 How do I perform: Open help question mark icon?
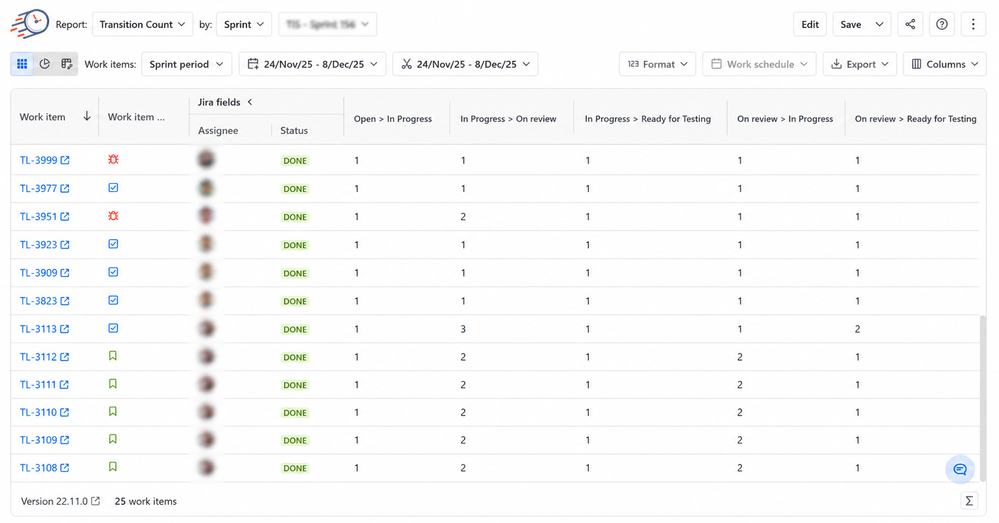pos(942,24)
